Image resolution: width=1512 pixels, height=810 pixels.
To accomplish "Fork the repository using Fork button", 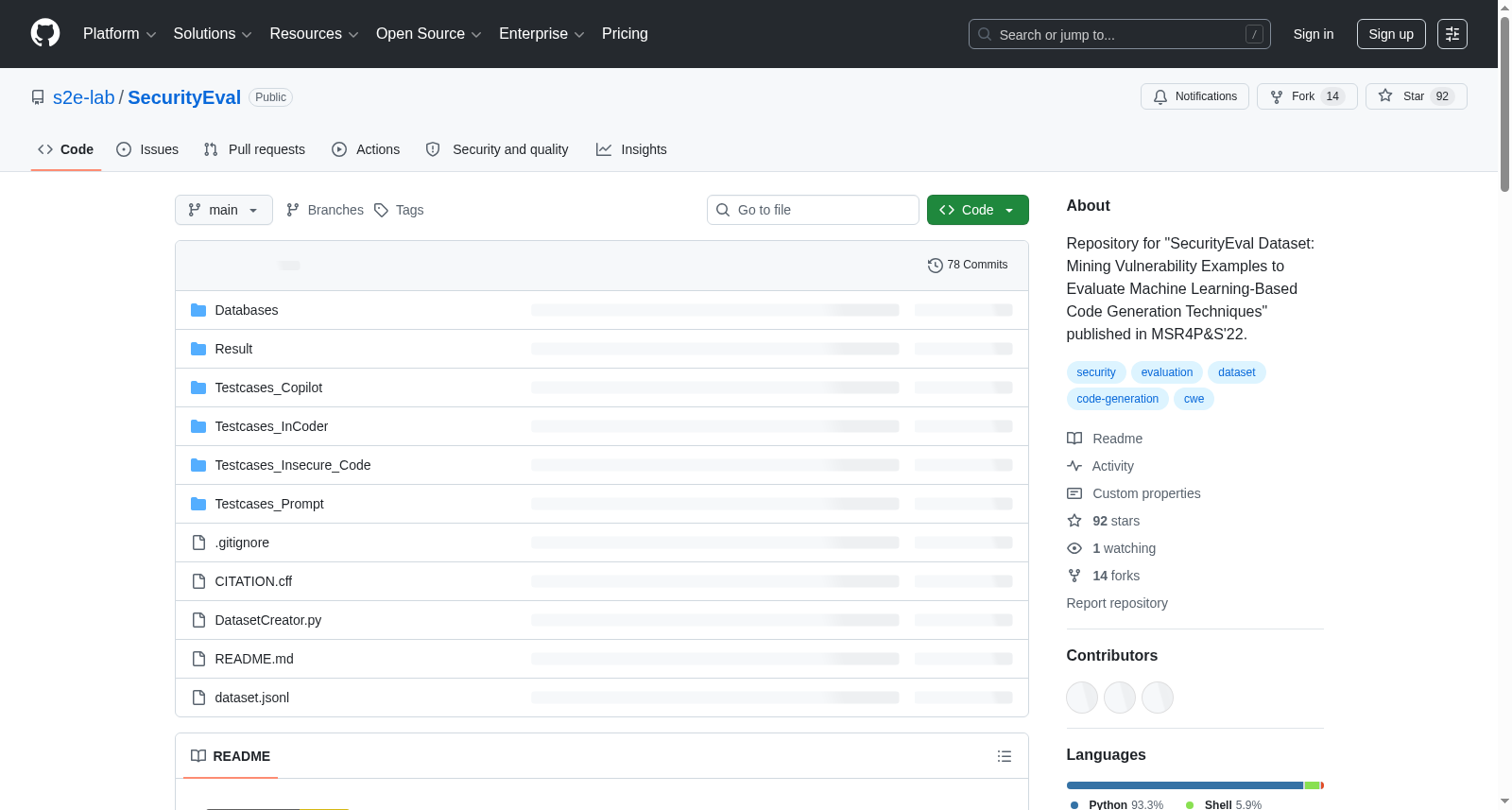I will 1307,96.
